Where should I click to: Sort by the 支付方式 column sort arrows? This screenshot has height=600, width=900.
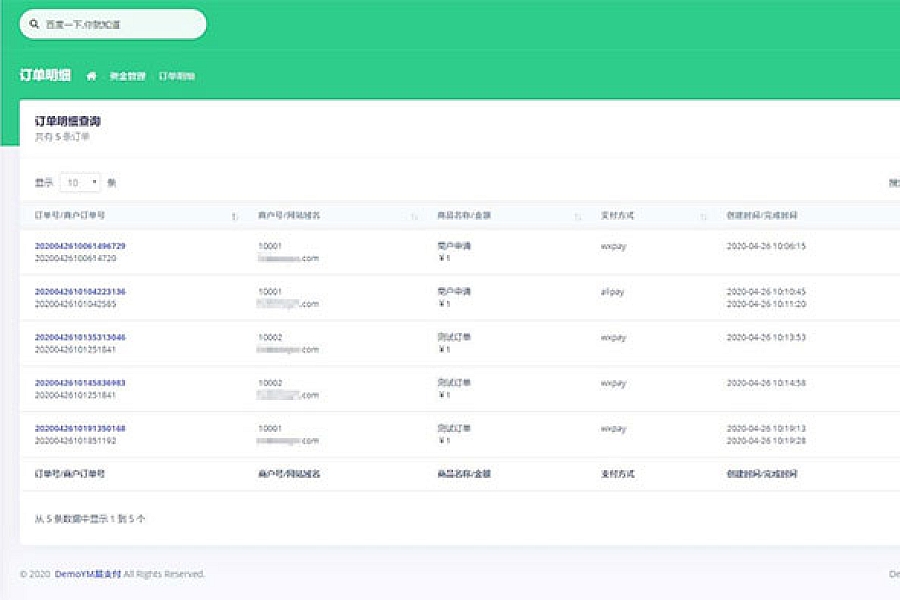(x=703, y=216)
